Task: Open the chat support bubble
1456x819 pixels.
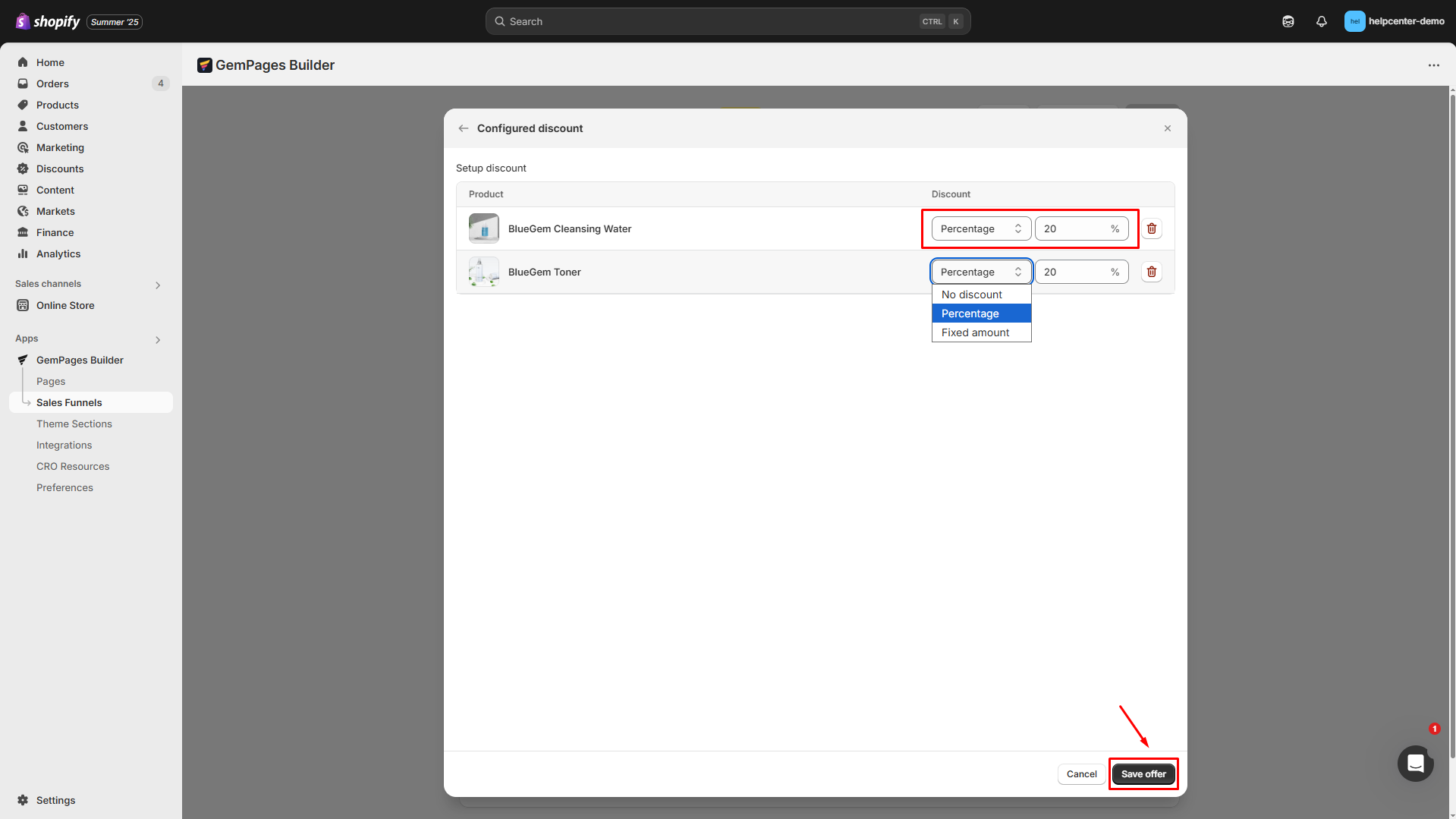Action: click(1414, 763)
